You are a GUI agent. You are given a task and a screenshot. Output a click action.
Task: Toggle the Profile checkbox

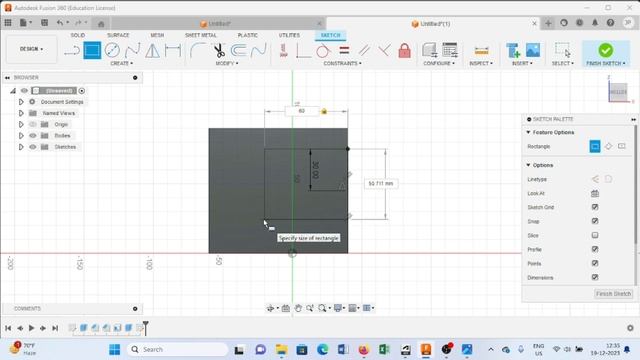click(x=595, y=249)
